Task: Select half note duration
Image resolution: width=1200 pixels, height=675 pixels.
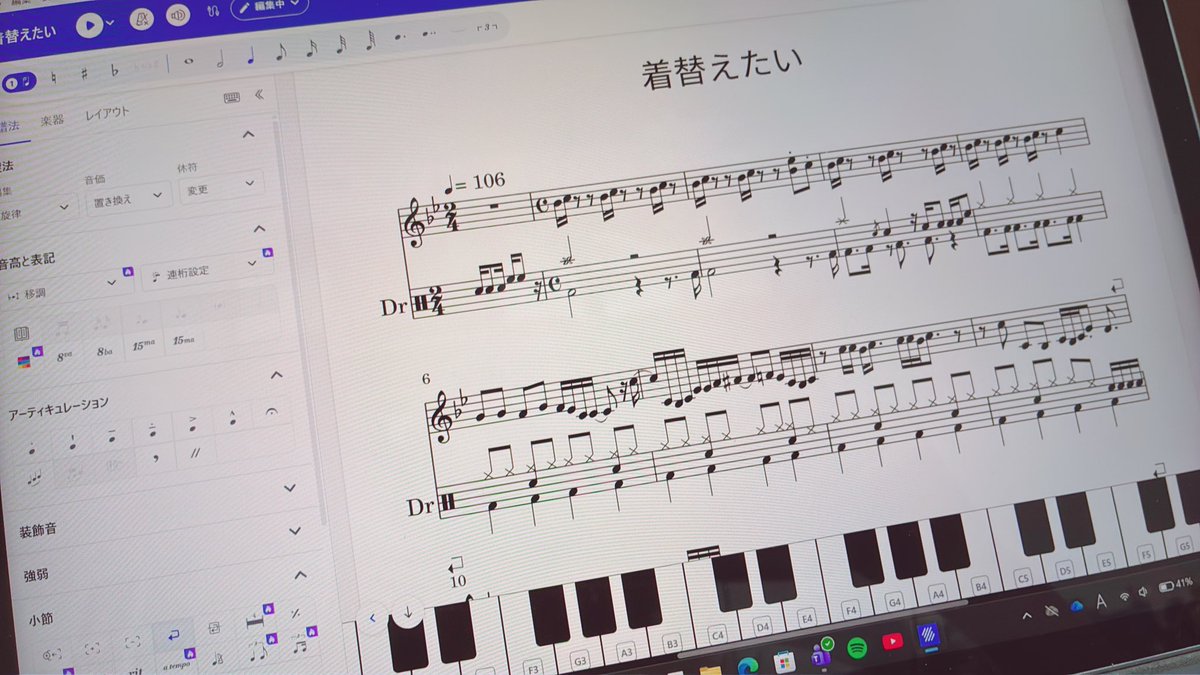Action: point(220,58)
